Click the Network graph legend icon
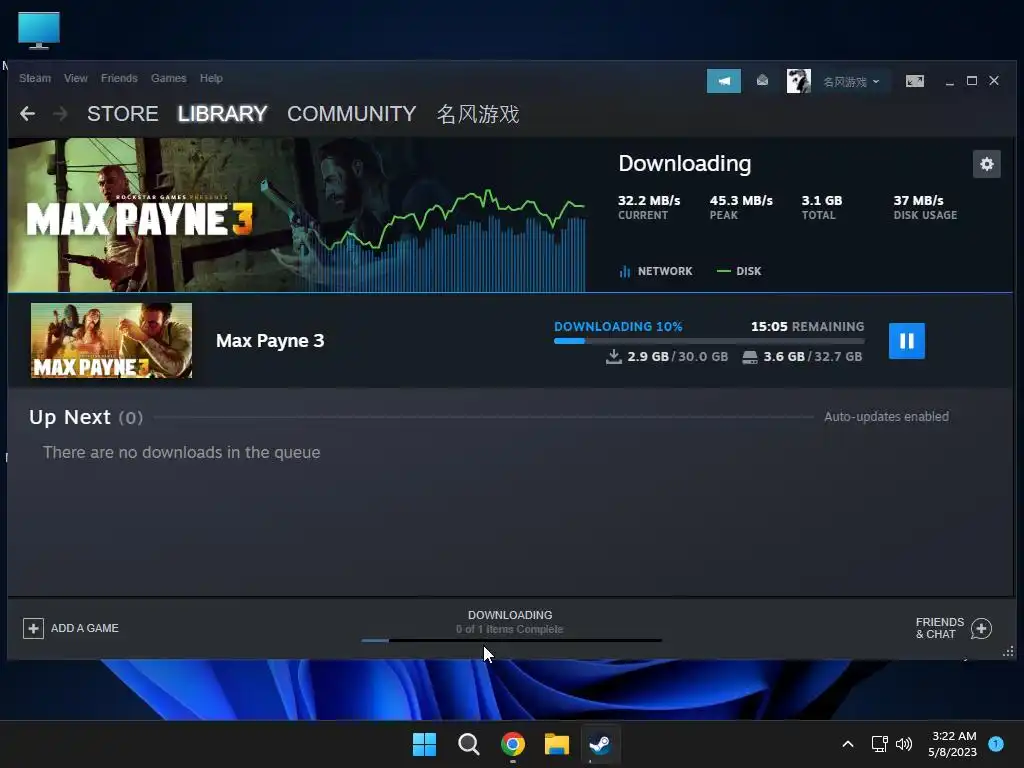The image size is (1024, 768). pos(624,271)
